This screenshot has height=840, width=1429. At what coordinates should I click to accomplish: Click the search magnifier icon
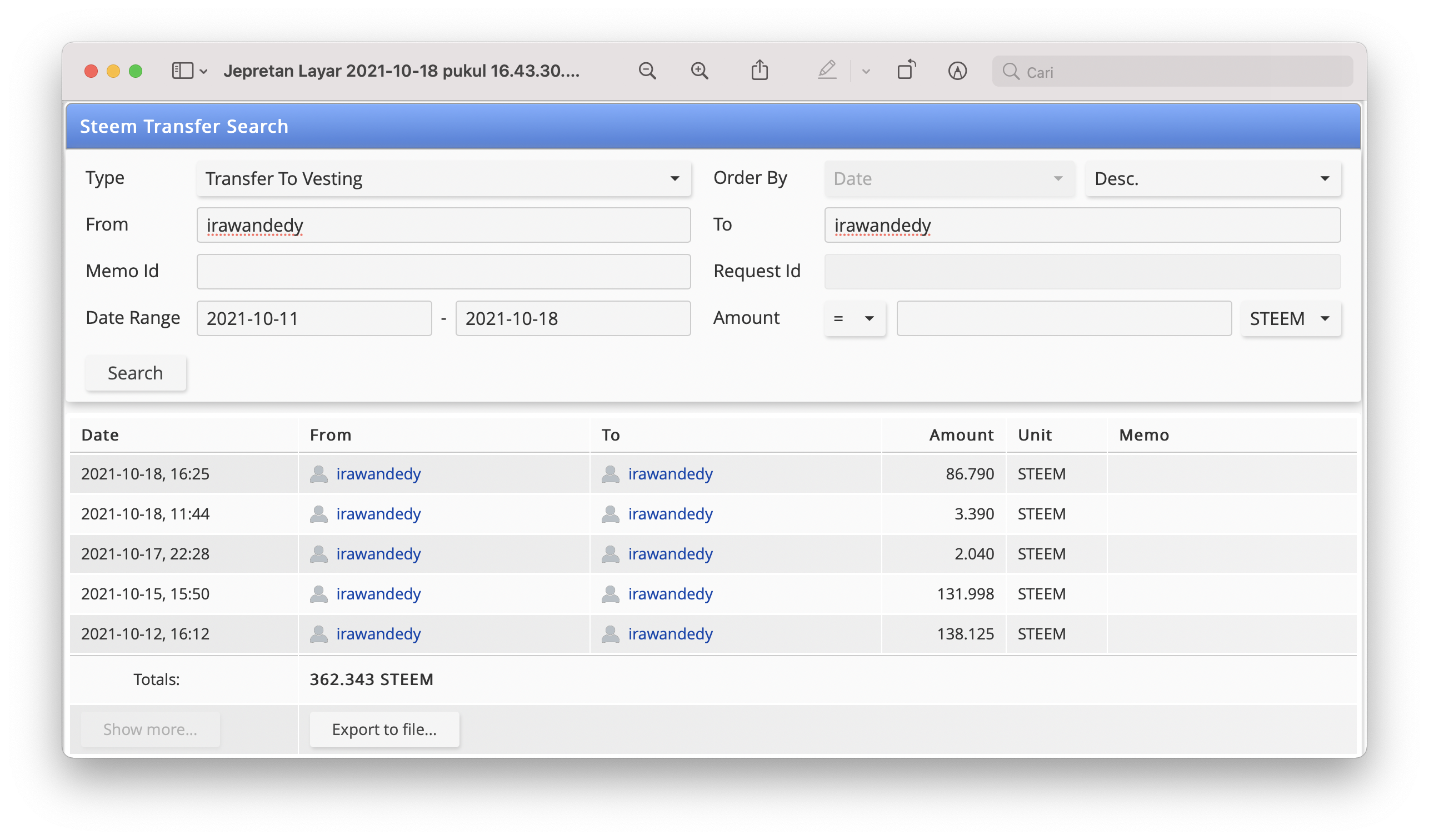pyautogui.click(x=1011, y=72)
